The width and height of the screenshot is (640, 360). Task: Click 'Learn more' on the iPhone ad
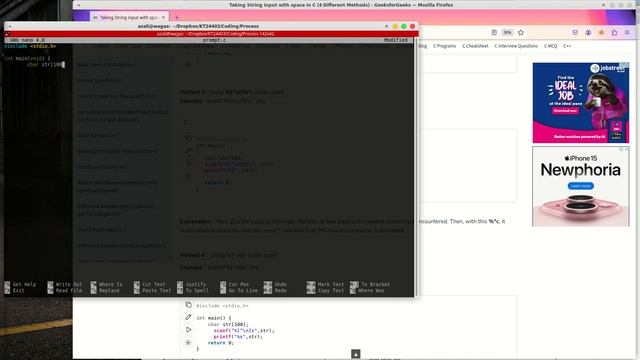580,186
